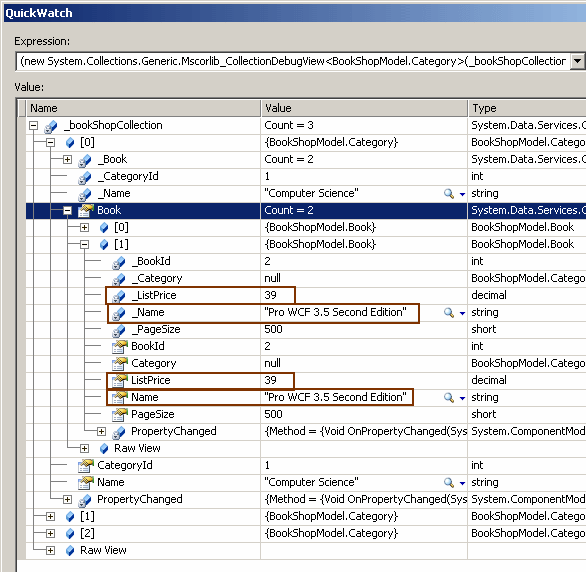Open the Expression combo box dropdown arrow
Viewport: 586px width, 572px height.
point(577,61)
